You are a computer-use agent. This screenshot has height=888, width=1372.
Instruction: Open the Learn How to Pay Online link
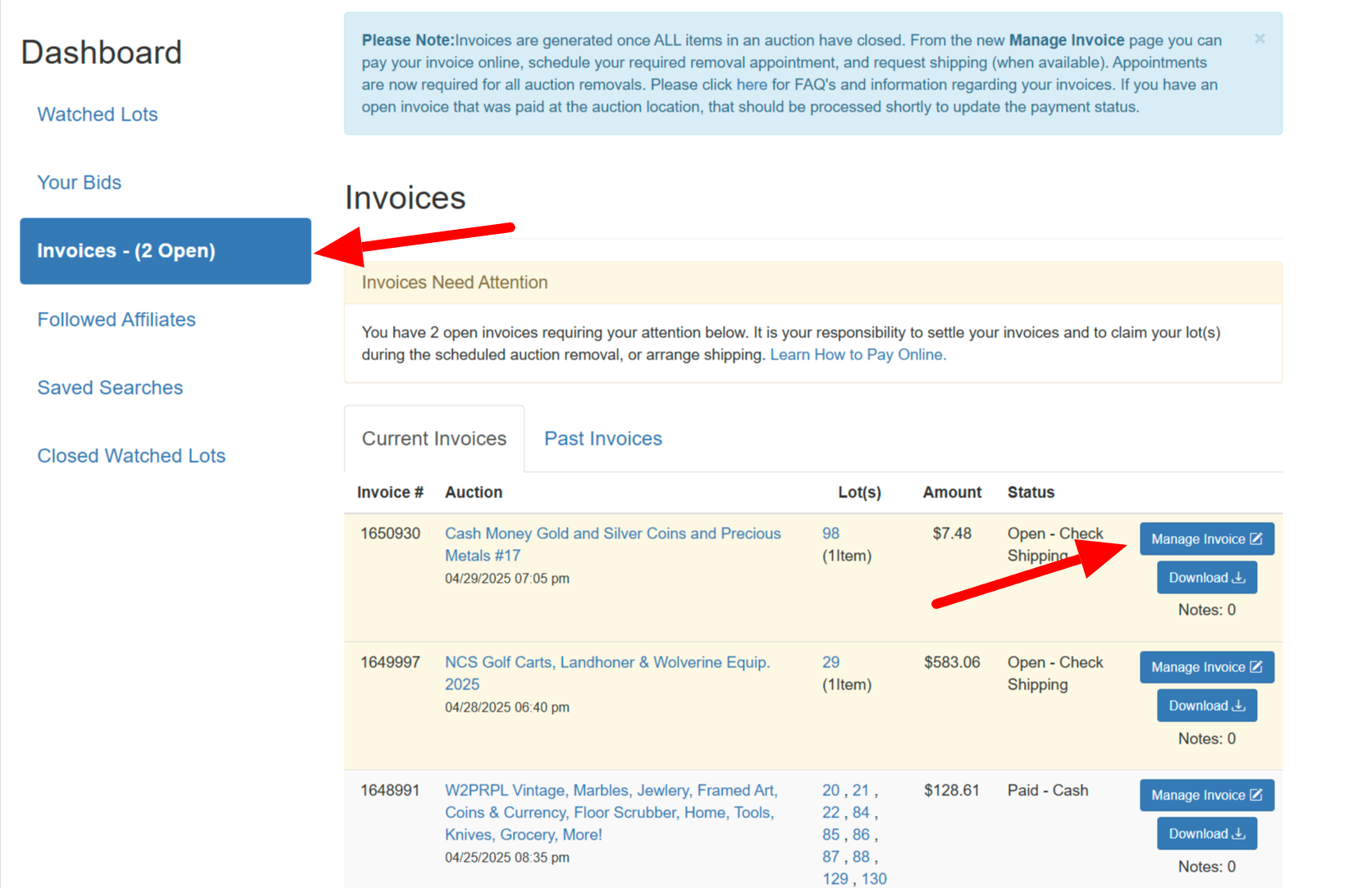point(857,355)
